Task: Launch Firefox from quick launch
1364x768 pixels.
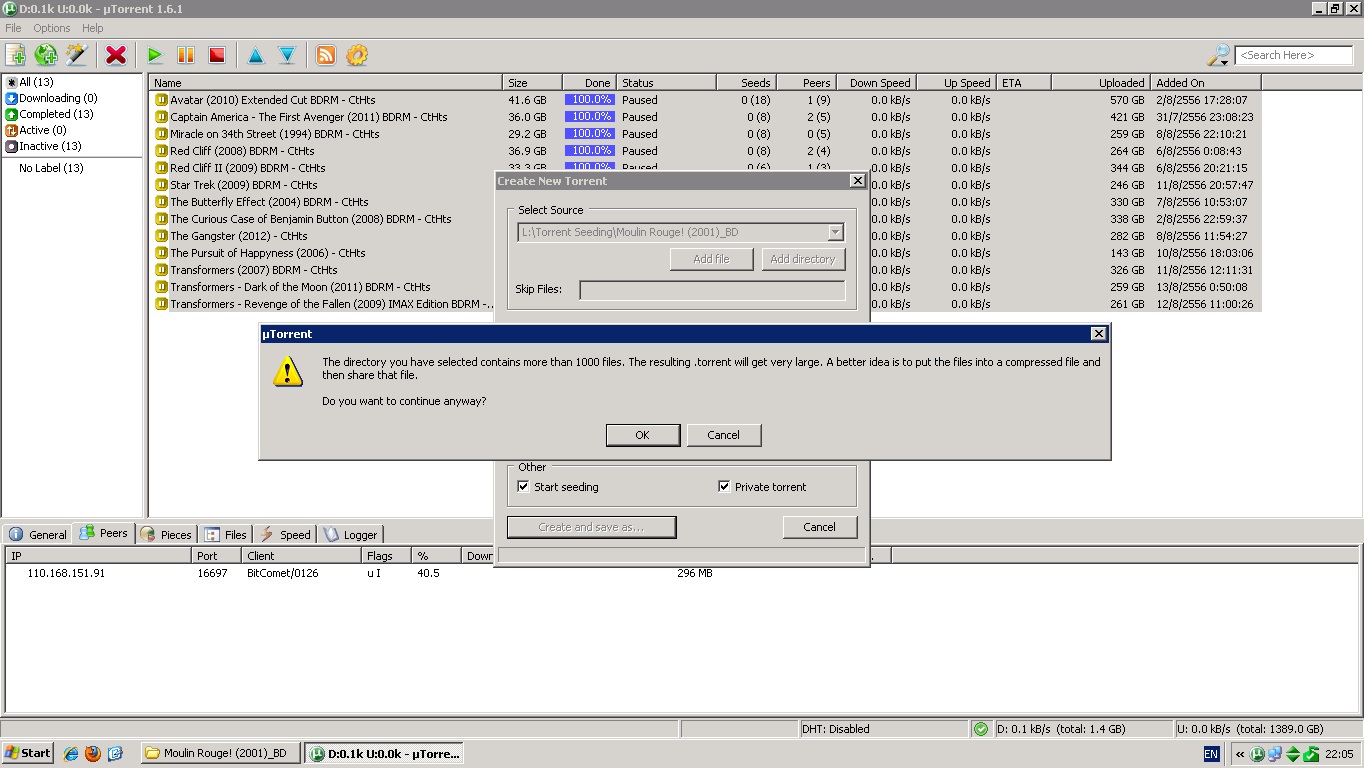Action: pos(93,753)
